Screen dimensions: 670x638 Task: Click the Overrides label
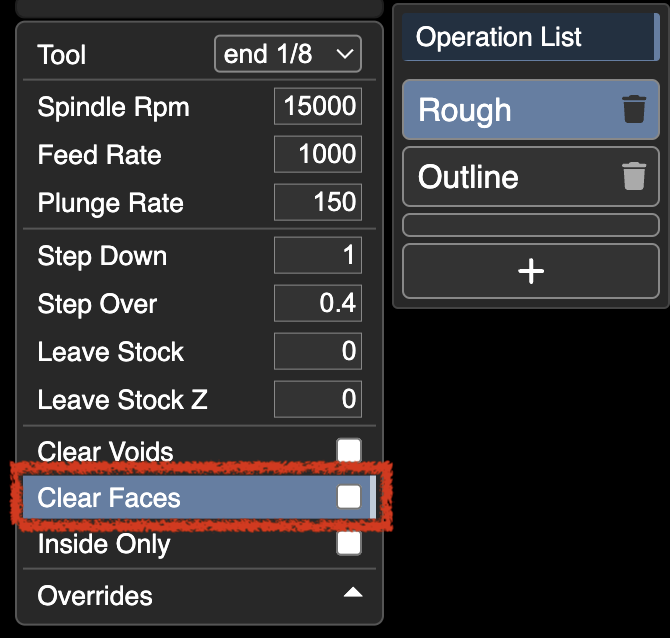(95, 596)
